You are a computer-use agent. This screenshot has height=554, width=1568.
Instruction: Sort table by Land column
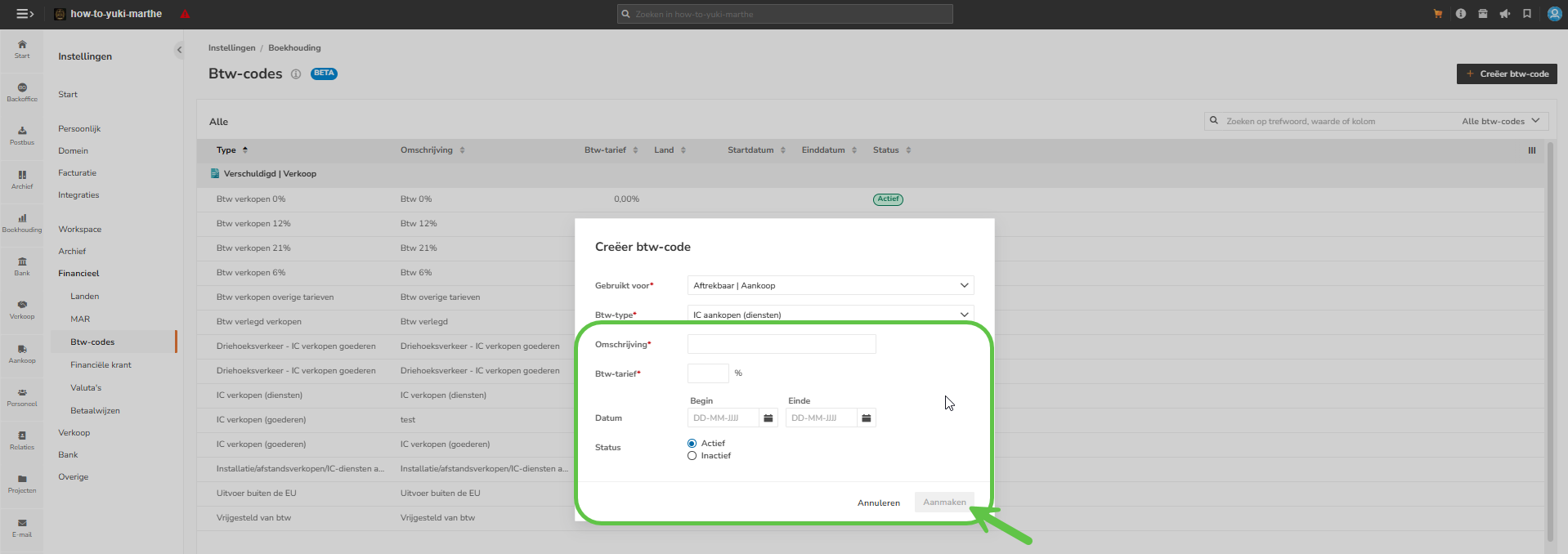pos(670,150)
